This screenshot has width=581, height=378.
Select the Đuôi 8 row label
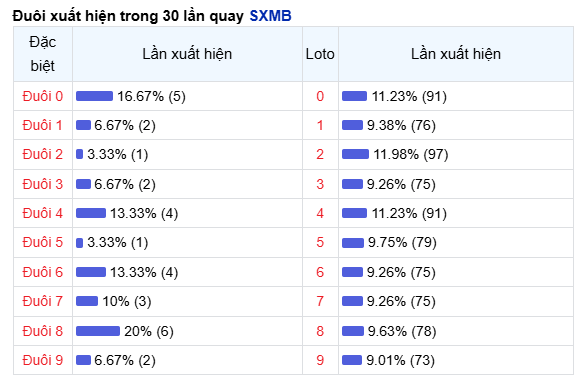tap(43, 331)
